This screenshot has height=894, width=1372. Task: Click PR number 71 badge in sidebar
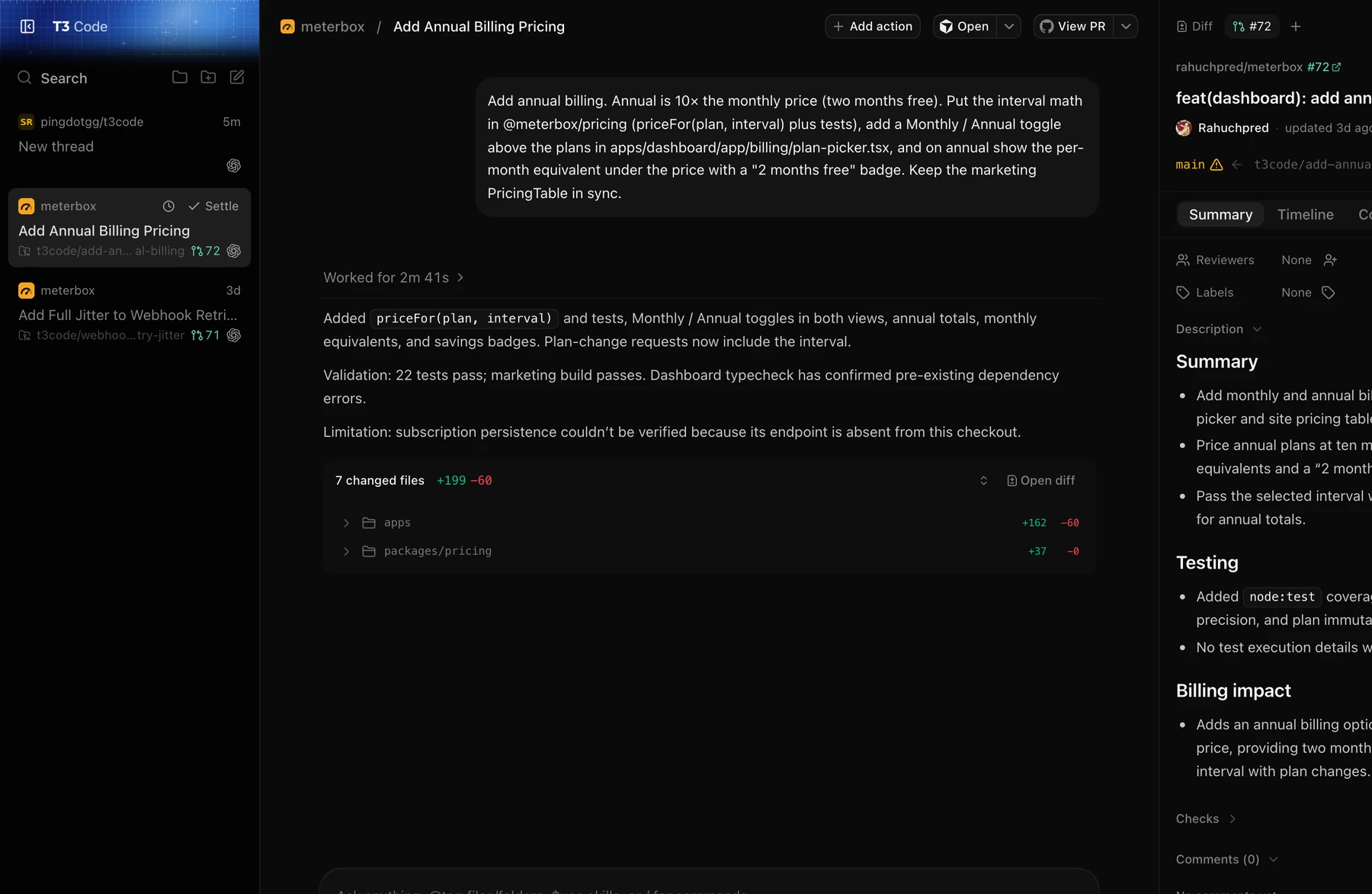(x=206, y=335)
